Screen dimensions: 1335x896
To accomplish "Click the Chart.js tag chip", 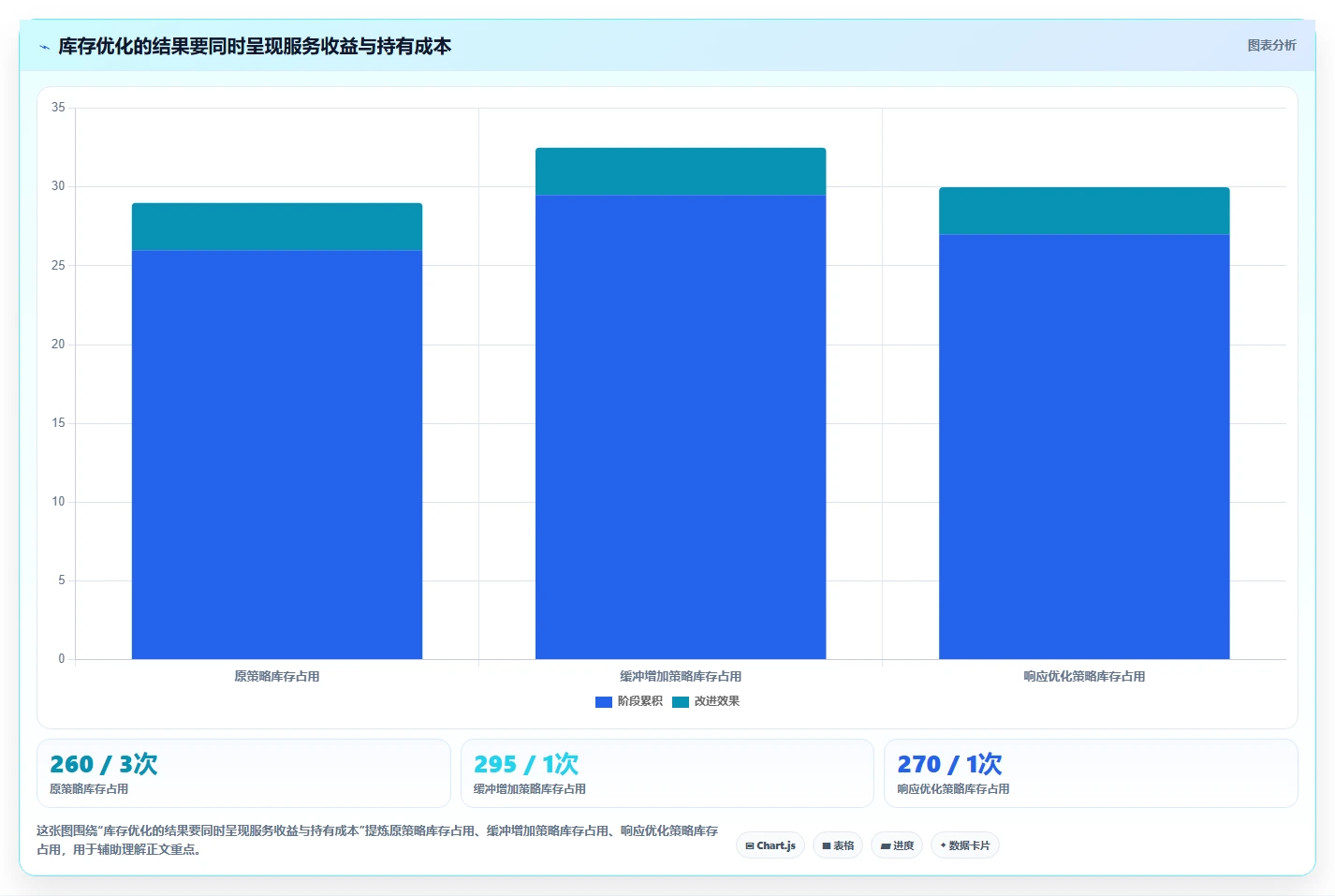I will point(770,845).
